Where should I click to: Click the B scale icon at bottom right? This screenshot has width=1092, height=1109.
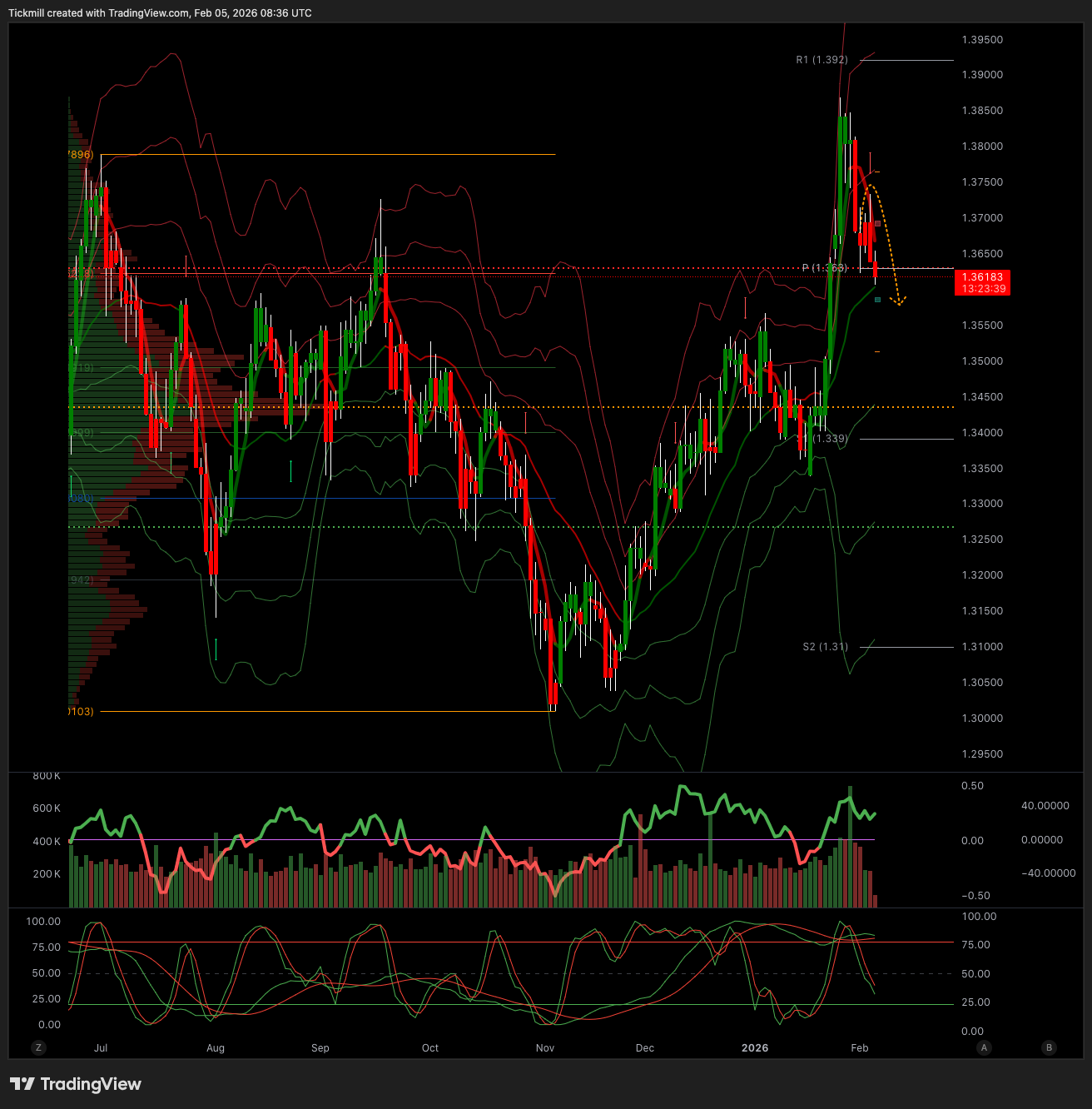click(1049, 1047)
